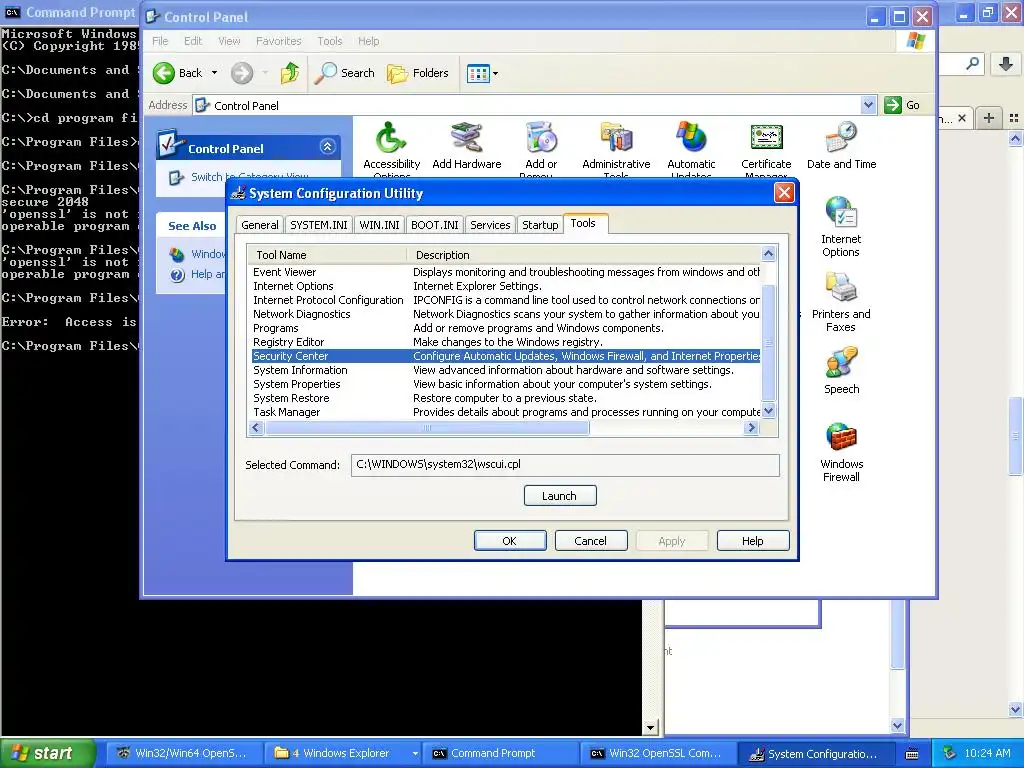Click the Launch button
The width and height of the screenshot is (1024, 768).
560,496
